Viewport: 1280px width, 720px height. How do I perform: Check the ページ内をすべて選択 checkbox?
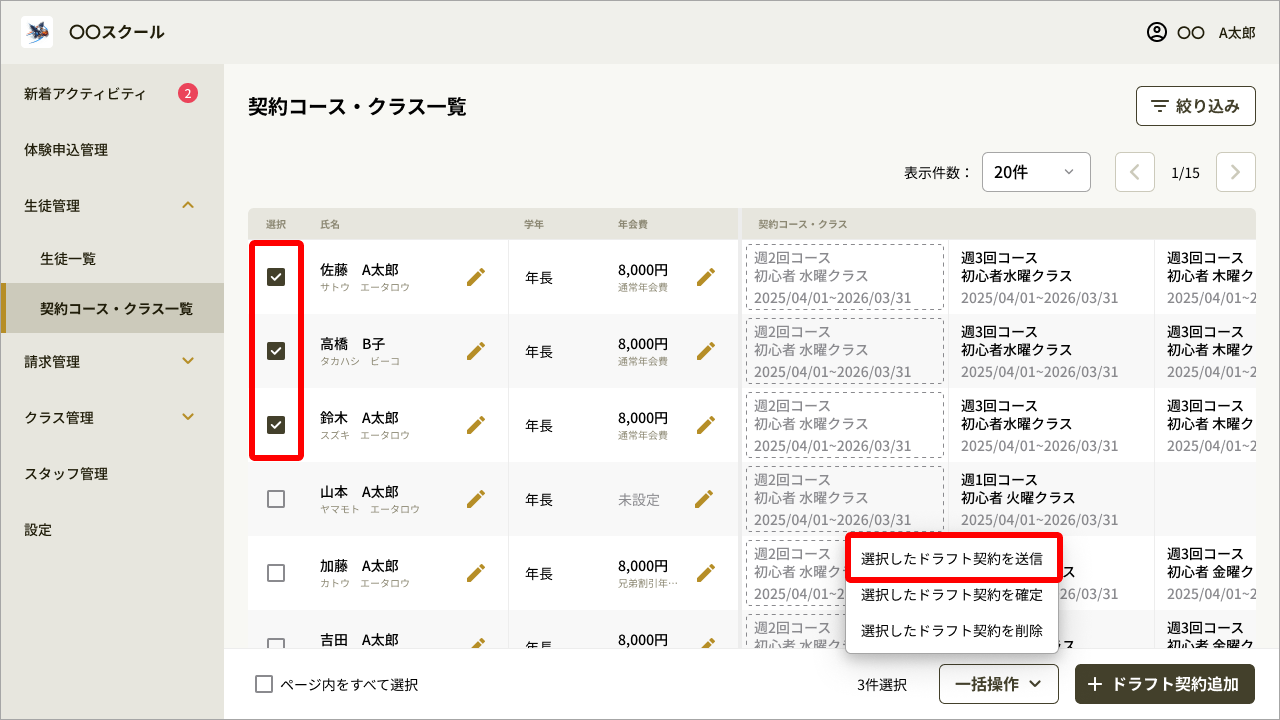pos(264,684)
